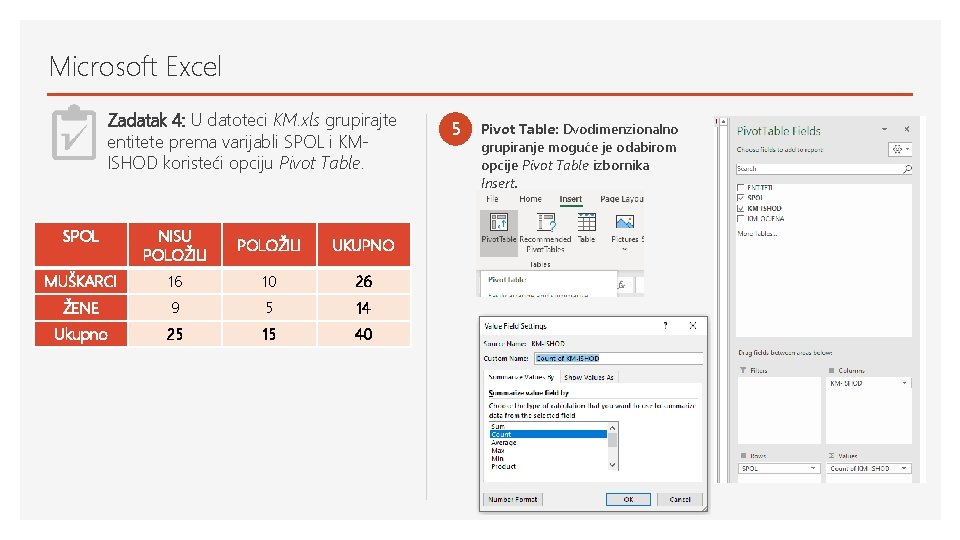
Task: Uncheck the SPOL field checkbox
Action: [x=740, y=198]
